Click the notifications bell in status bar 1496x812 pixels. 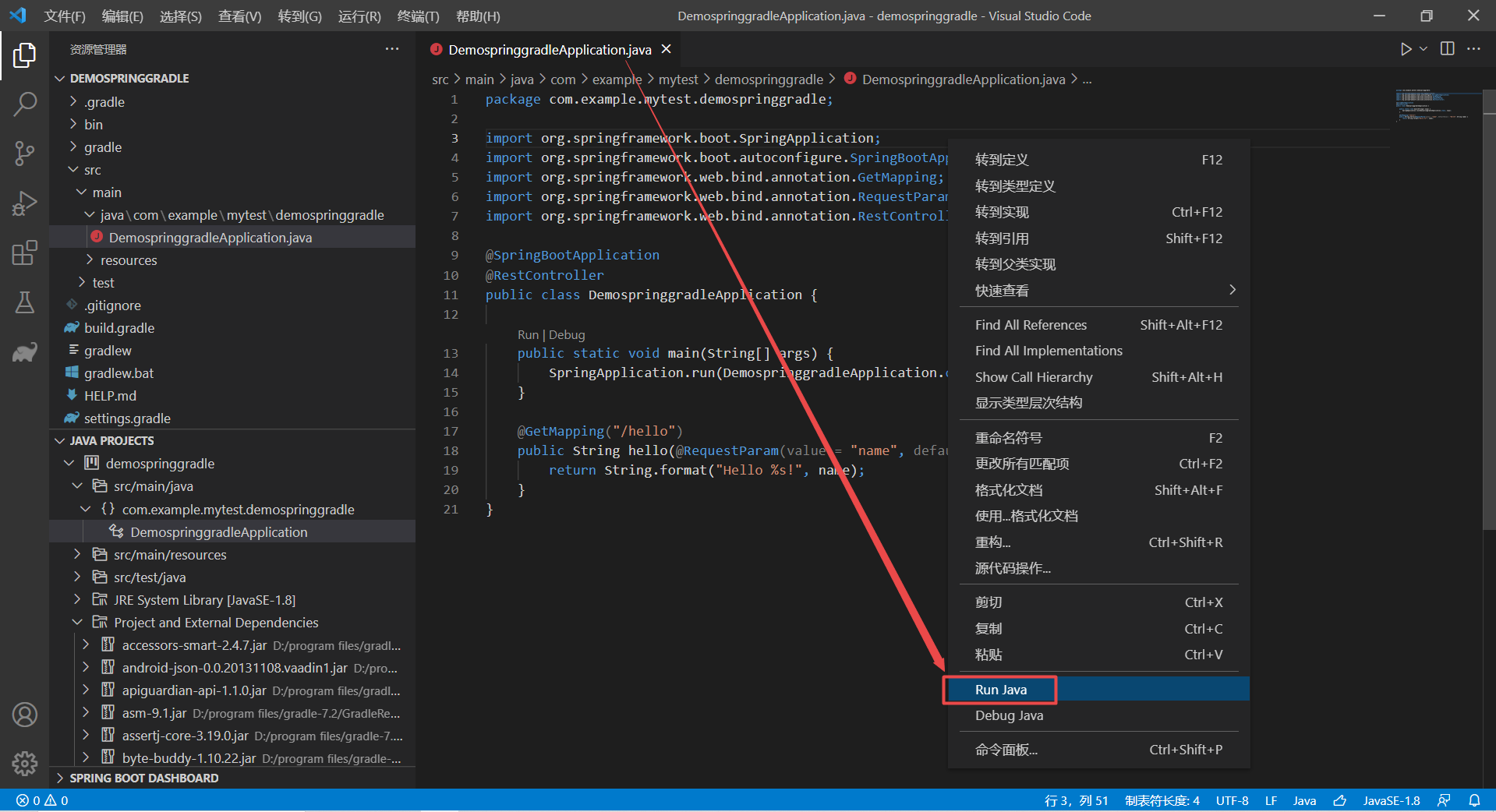click(x=1474, y=800)
